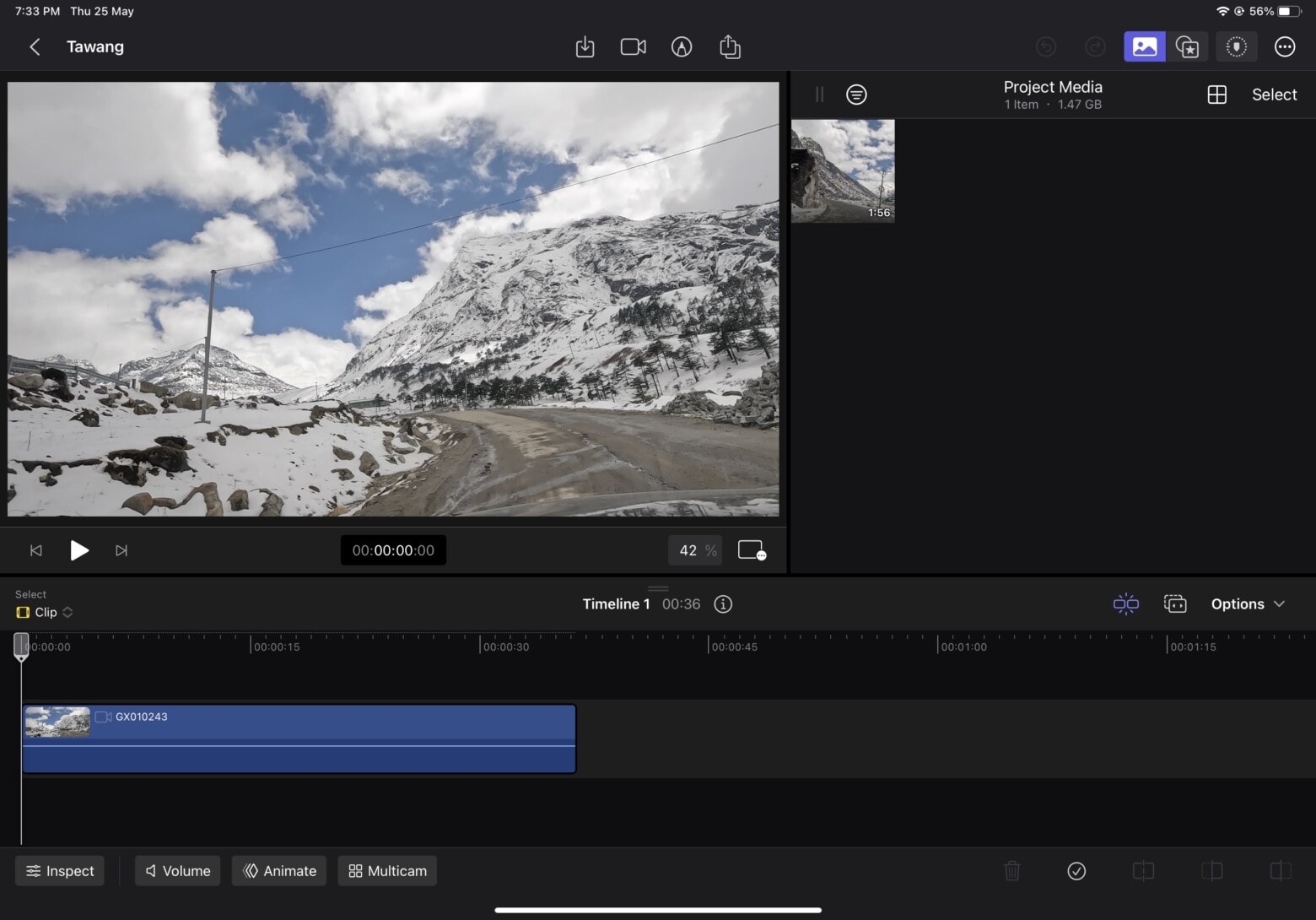Open the Multicam button

click(x=387, y=870)
